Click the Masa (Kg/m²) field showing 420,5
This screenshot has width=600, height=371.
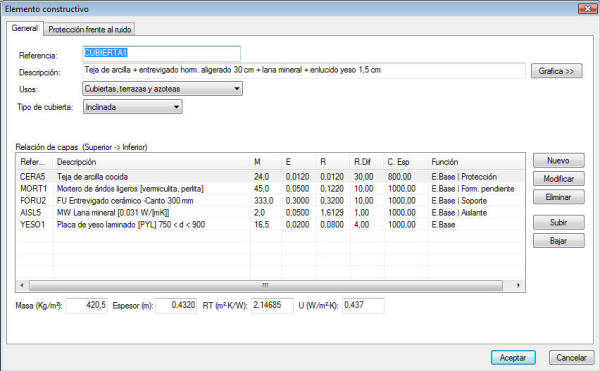point(86,305)
